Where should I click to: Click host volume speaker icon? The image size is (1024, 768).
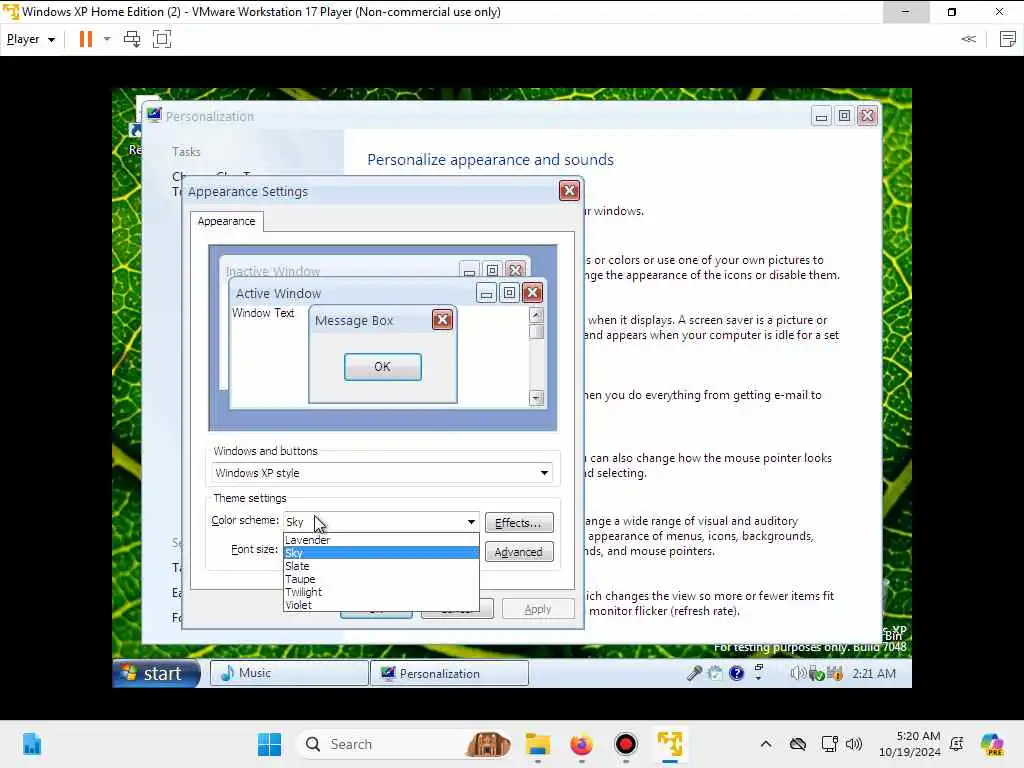tap(854, 744)
